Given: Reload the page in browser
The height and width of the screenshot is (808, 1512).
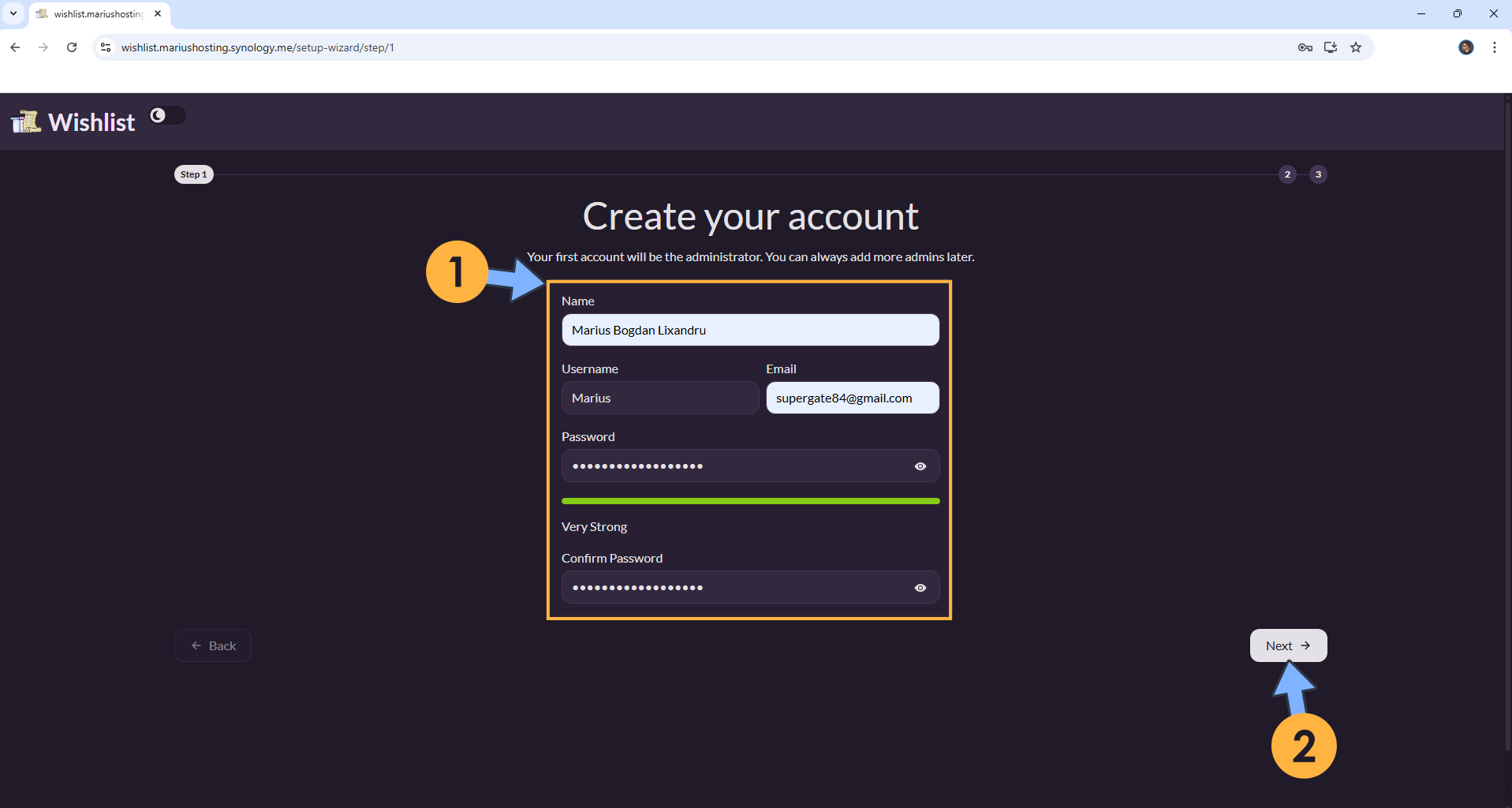Looking at the screenshot, I should tap(72, 47).
